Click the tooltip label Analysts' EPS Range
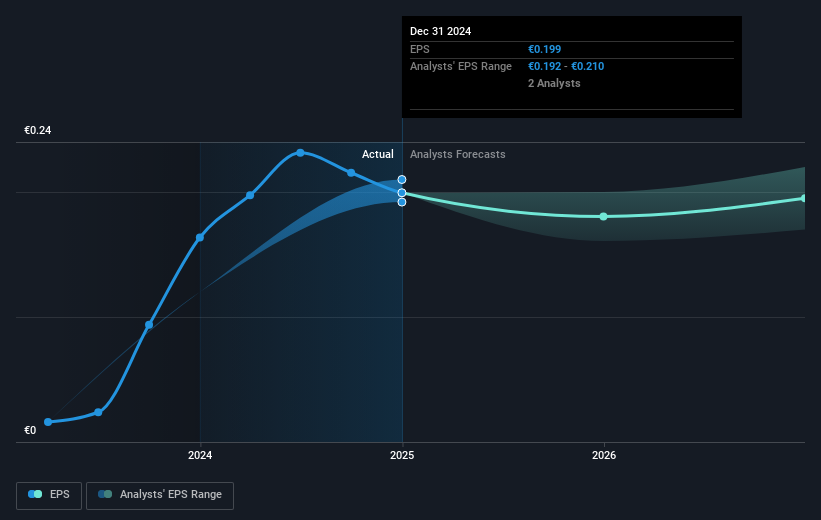The image size is (821, 520). click(461, 67)
